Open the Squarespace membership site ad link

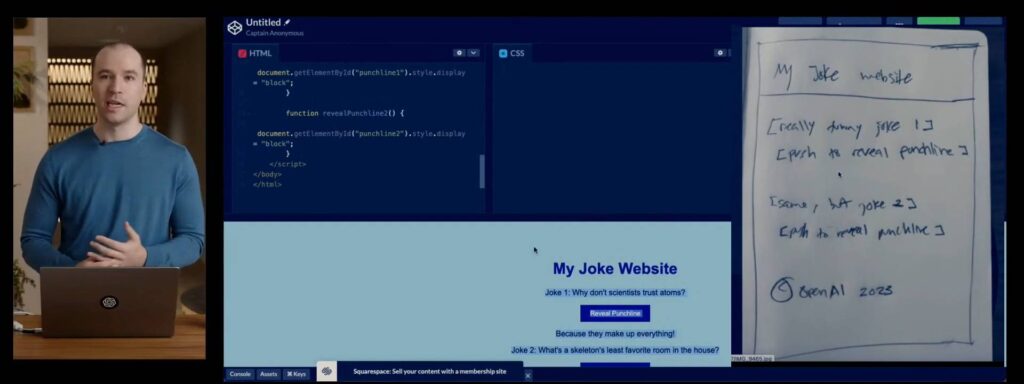(430, 372)
